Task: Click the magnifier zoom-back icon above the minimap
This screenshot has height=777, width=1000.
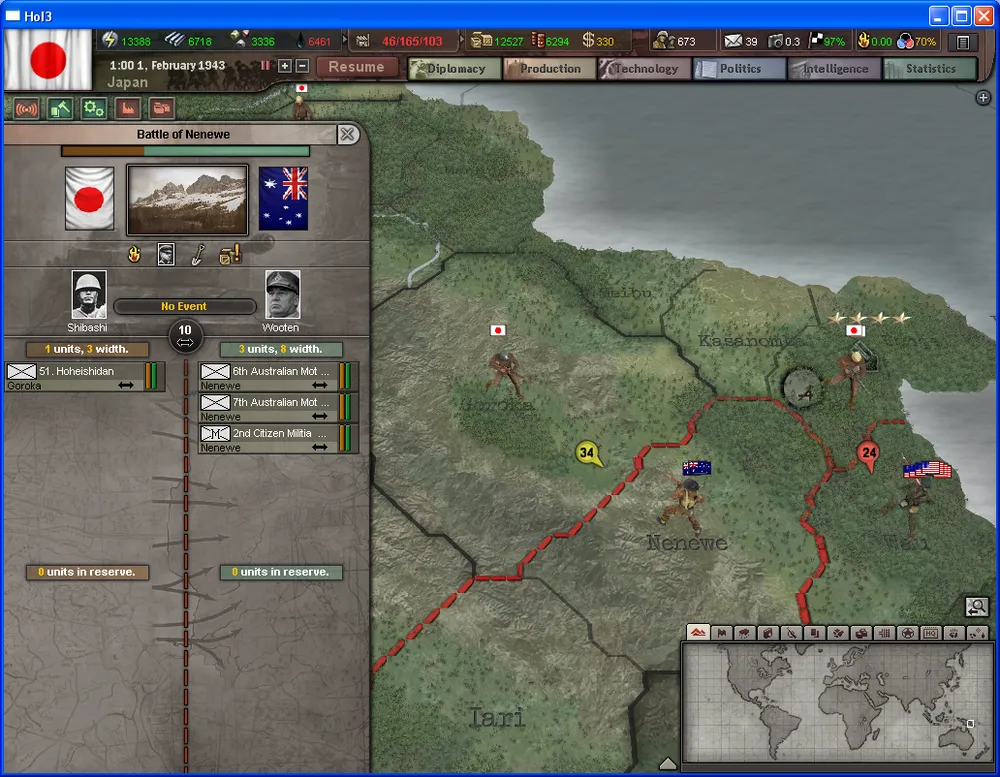Action: click(x=976, y=606)
